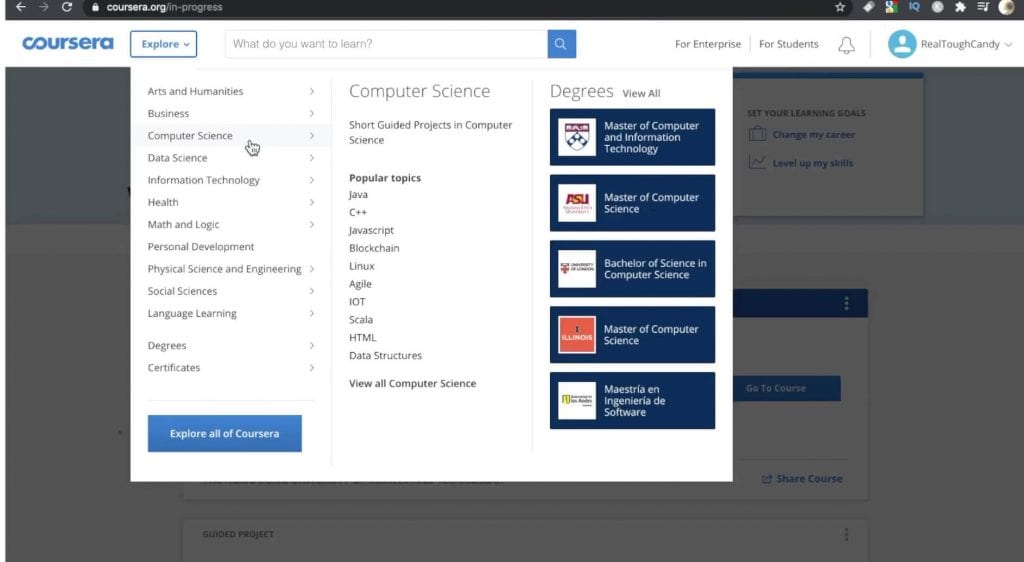
Task: Expand the Arts and Humanities chevron
Action: pos(312,91)
